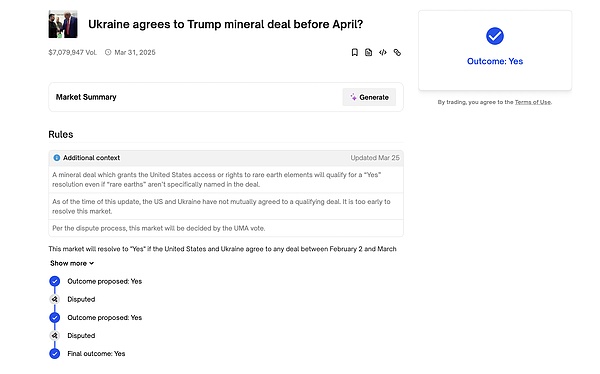Click the embed code icon
The height and width of the screenshot is (374, 600).
383,52
